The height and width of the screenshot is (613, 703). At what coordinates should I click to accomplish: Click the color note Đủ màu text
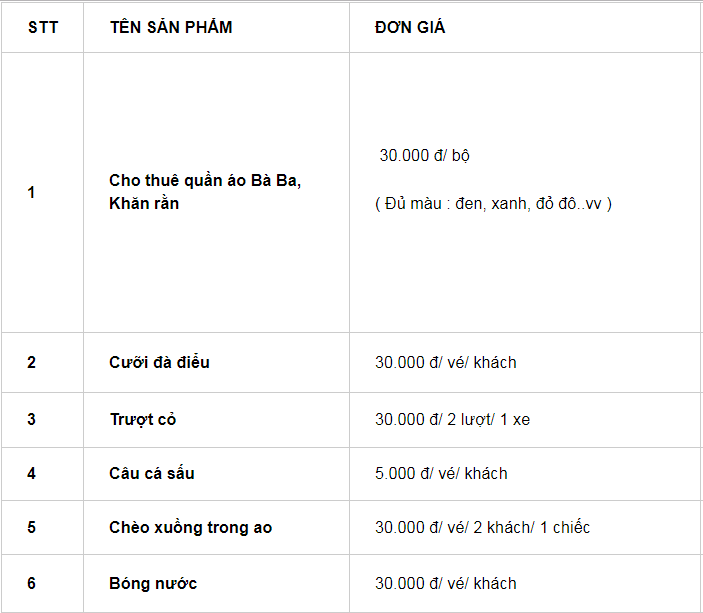click(493, 204)
